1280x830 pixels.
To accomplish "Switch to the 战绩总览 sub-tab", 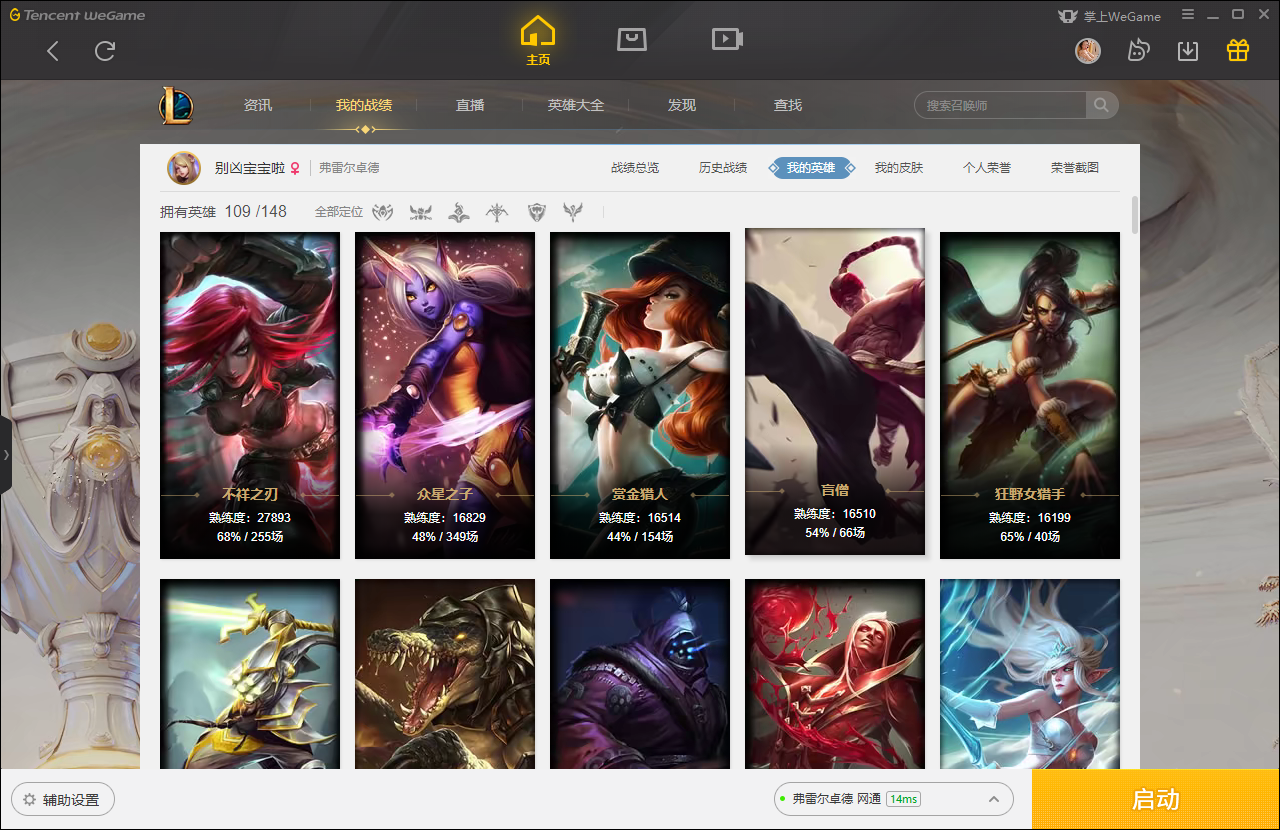I will (635, 168).
